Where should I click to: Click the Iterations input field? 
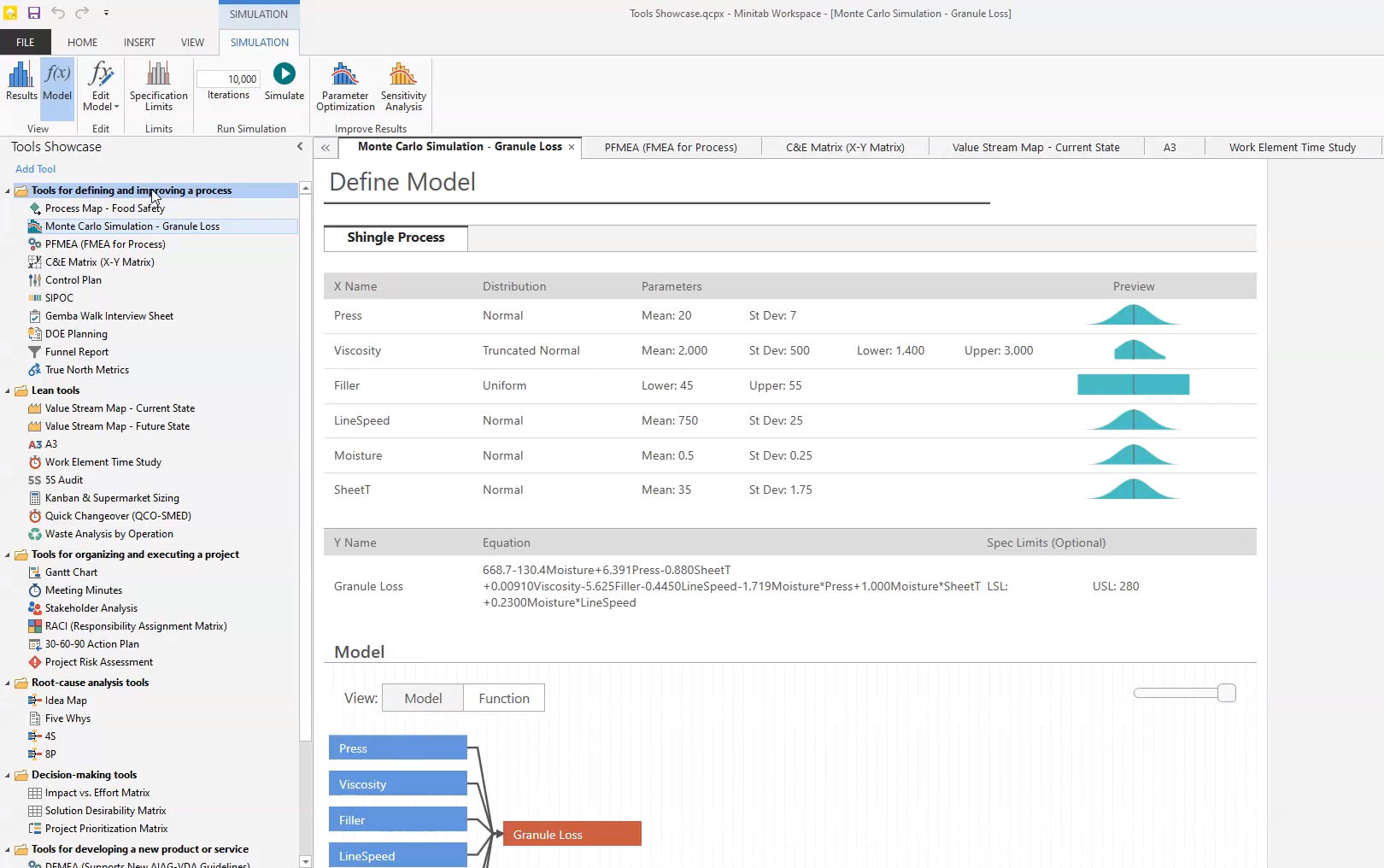click(228, 79)
